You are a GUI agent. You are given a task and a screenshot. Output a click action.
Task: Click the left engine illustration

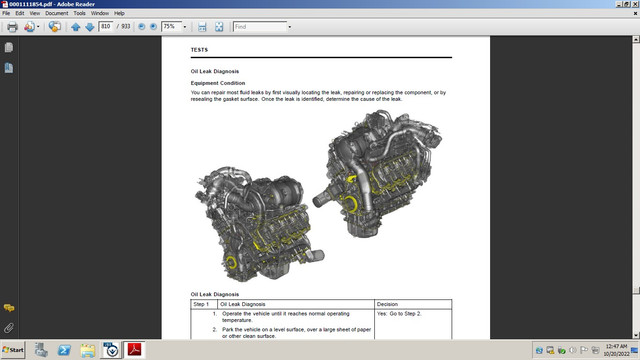click(x=259, y=223)
